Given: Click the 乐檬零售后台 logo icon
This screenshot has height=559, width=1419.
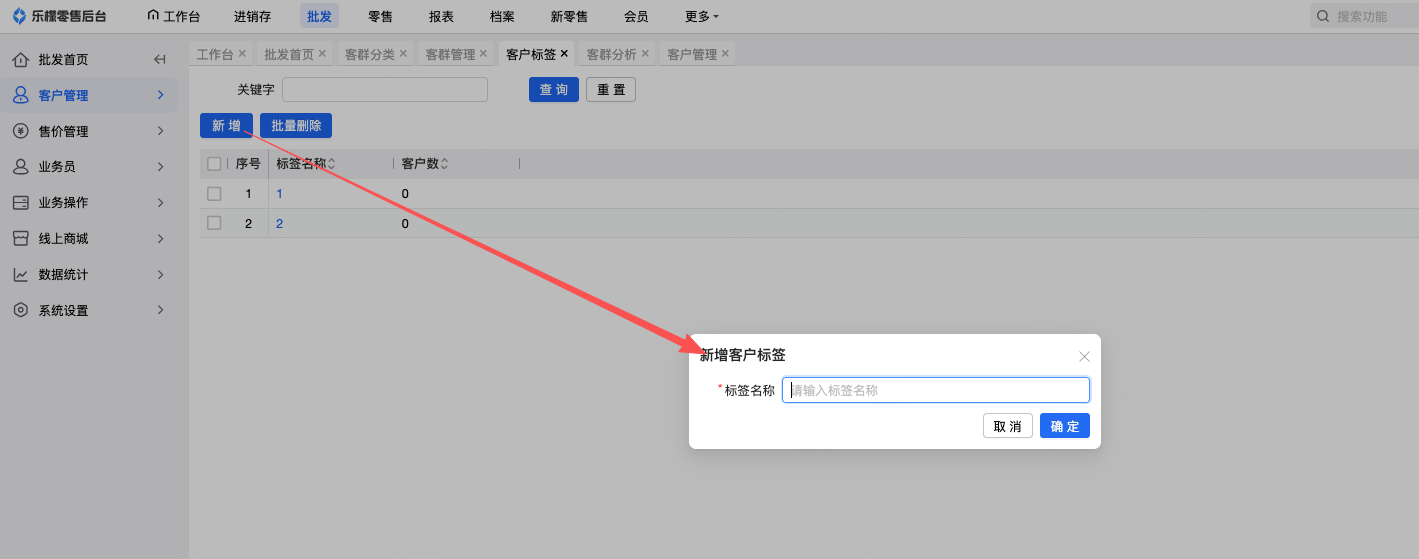Looking at the screenshot, I should 19,16.
